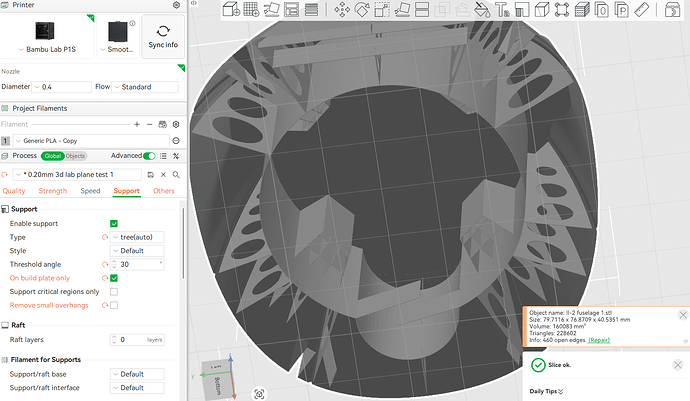Open Support/raft base filament dropdown
Screen dimensions: 690x401
tap(137, 374)
